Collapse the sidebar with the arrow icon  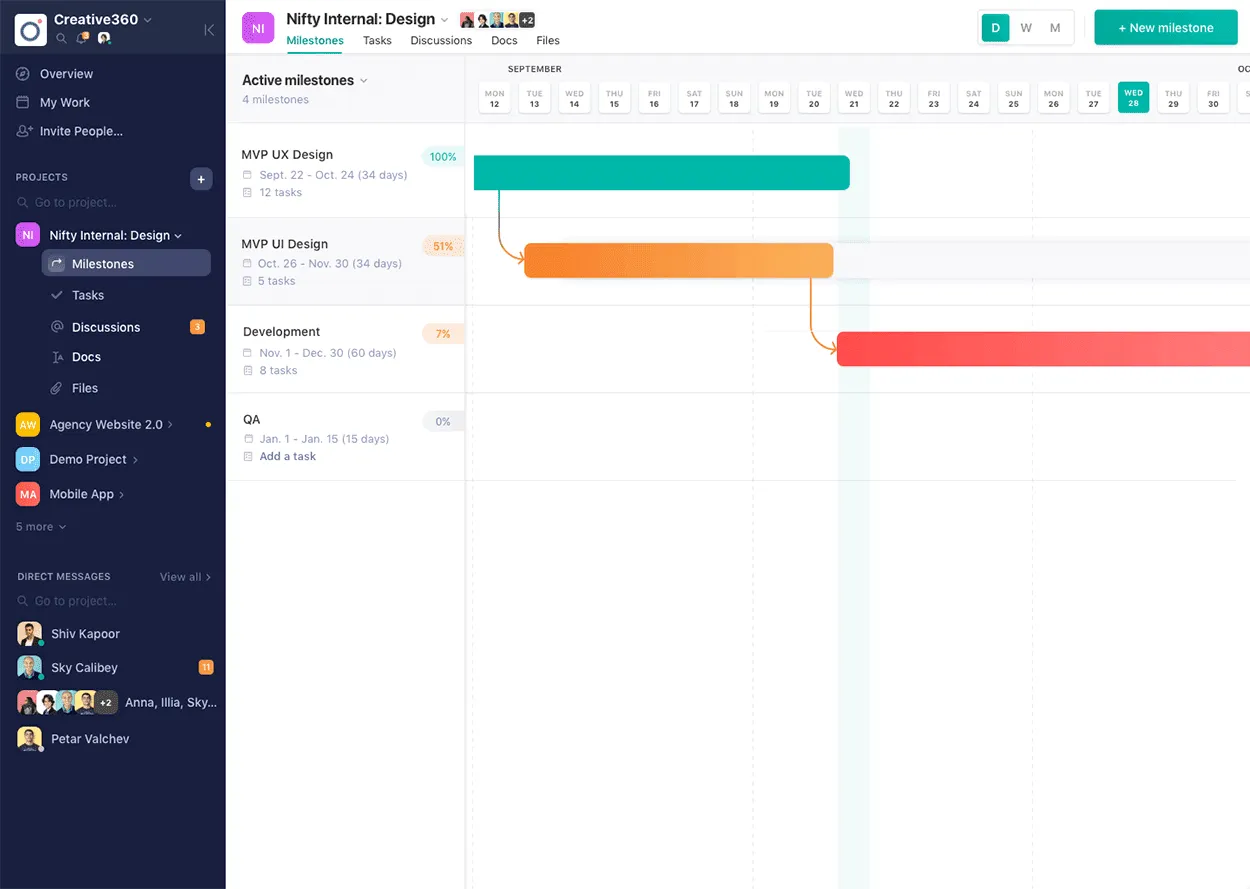coord(210,30)
